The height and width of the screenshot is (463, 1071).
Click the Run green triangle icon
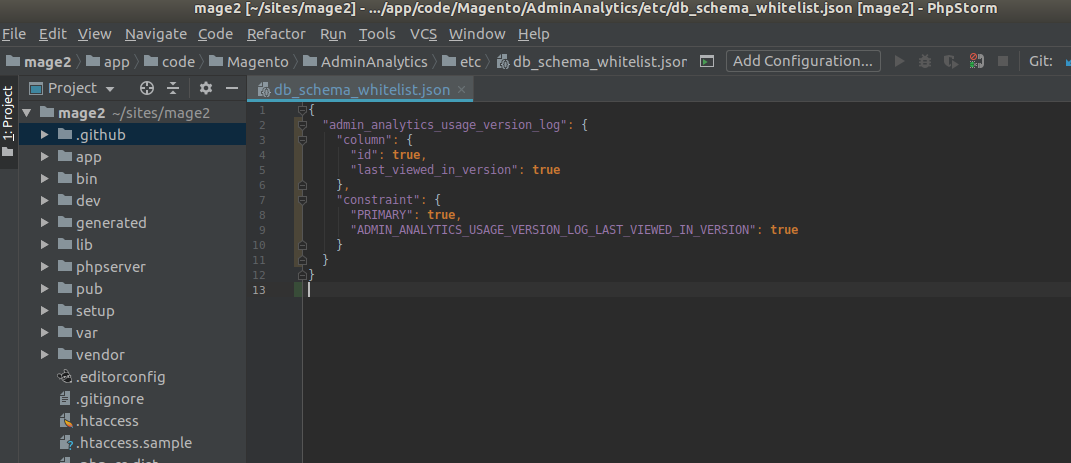pos(900,61)
